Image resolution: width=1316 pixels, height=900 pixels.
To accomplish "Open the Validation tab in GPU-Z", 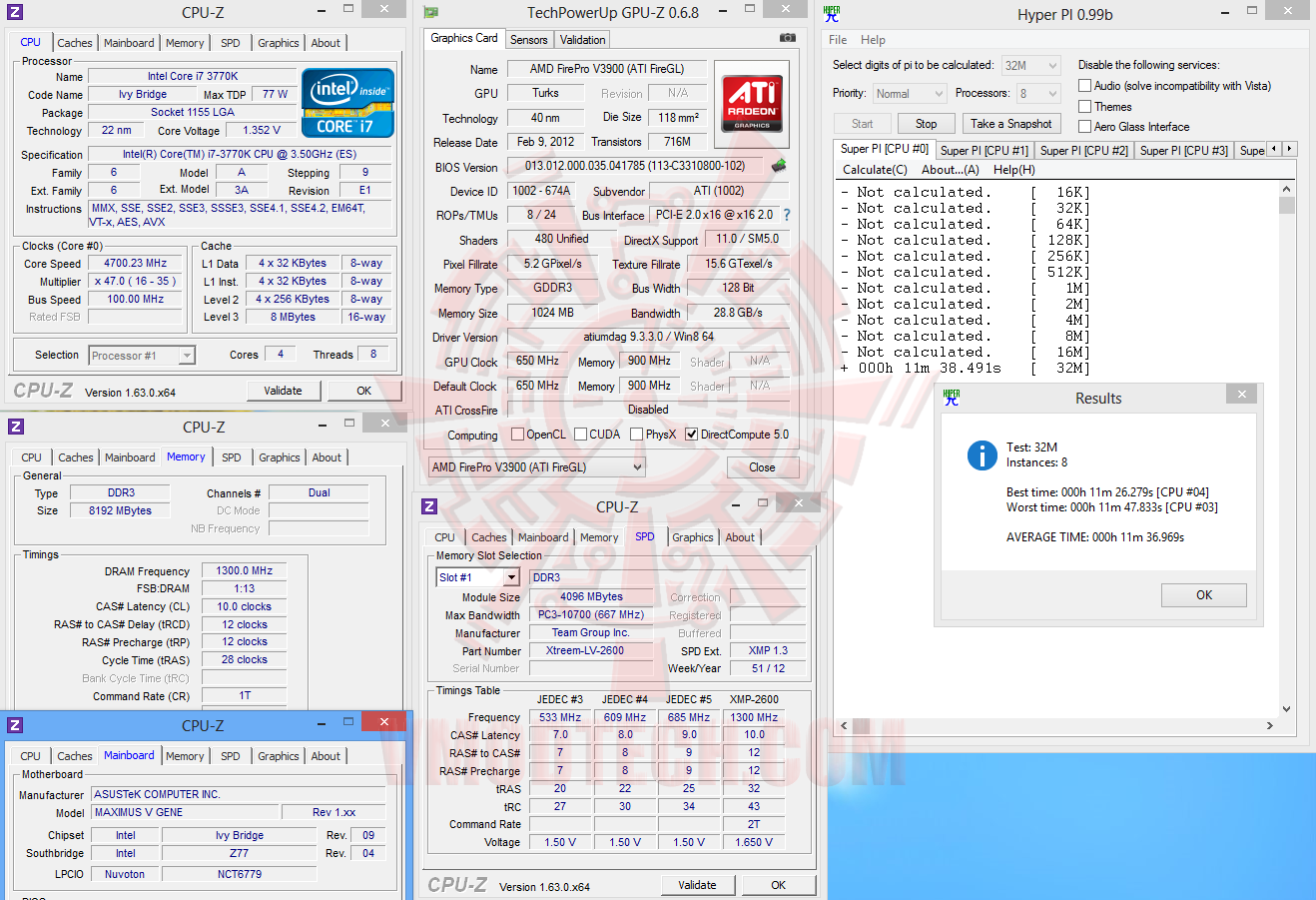I will [x=582, y=40].
